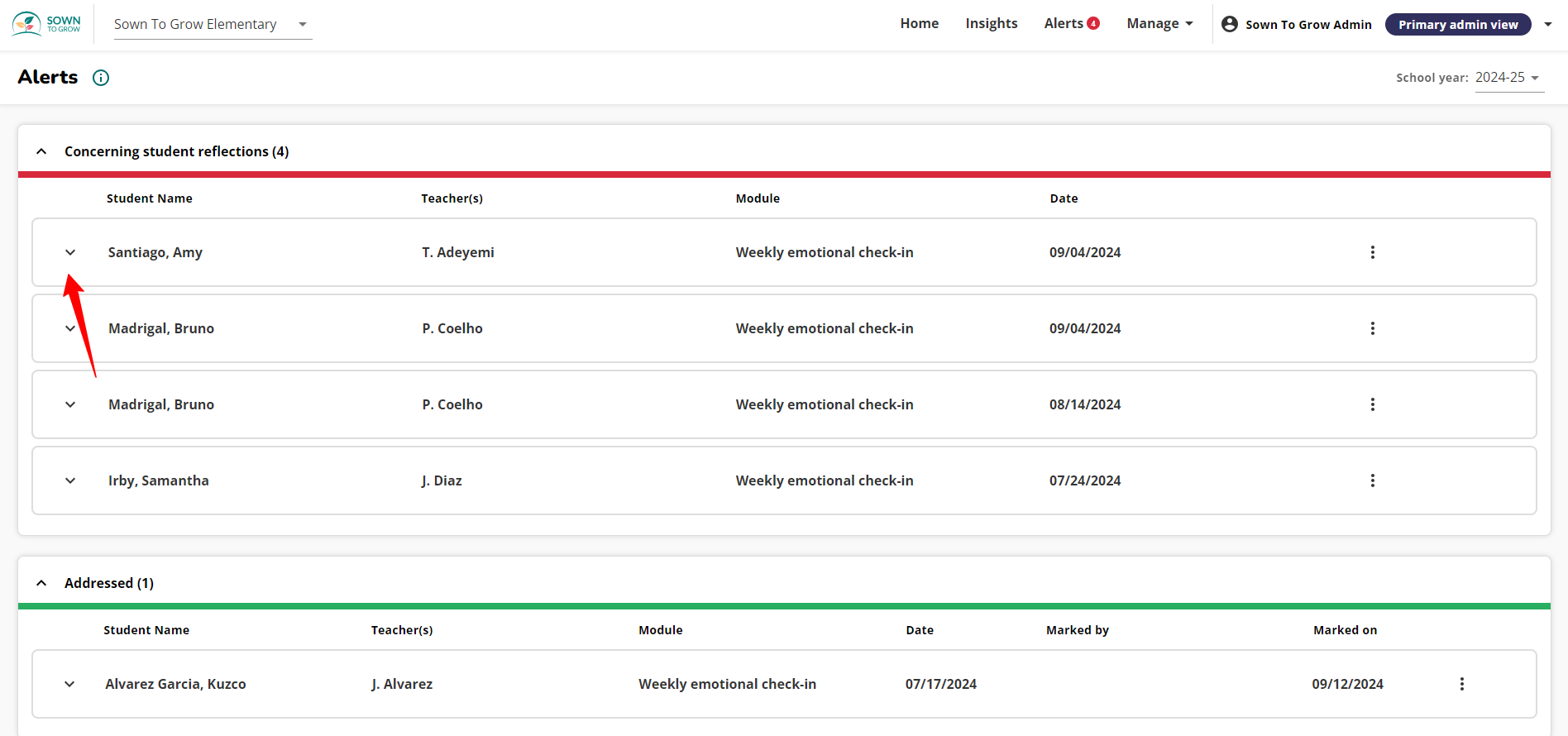Expand the Irby, Samantha alert row

pos(70,480)
